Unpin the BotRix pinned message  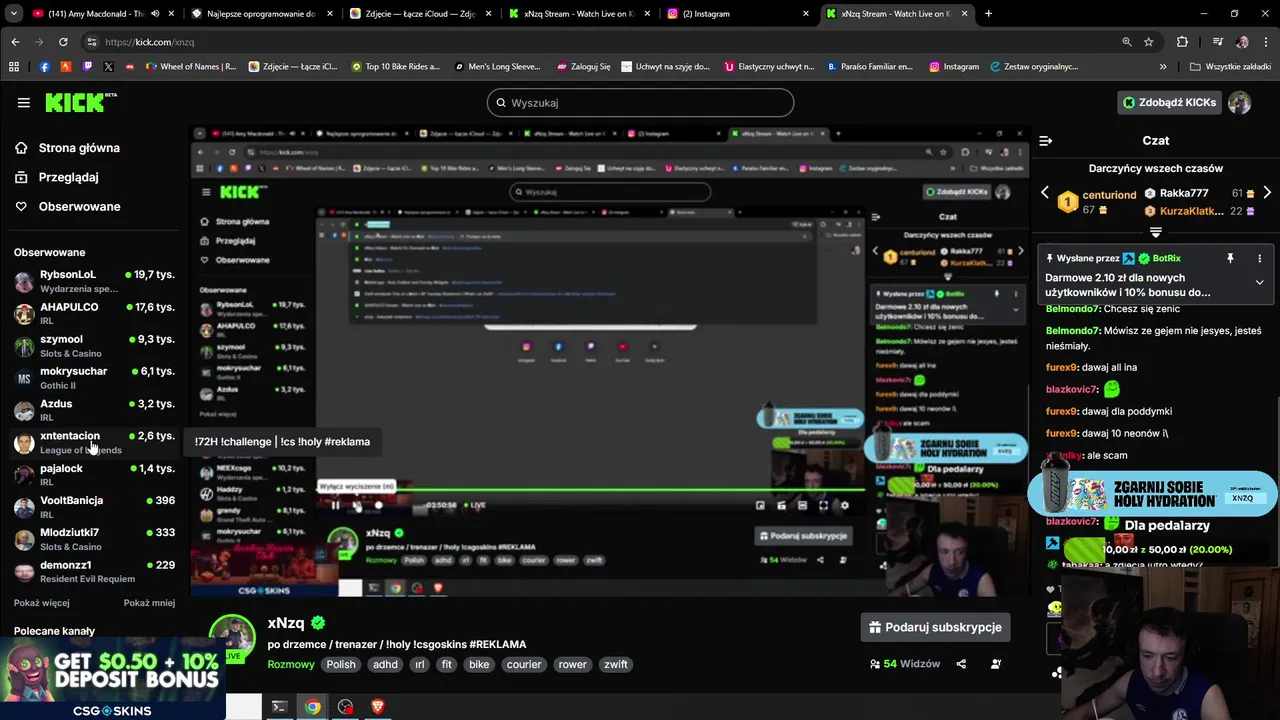pos(1230,258)
